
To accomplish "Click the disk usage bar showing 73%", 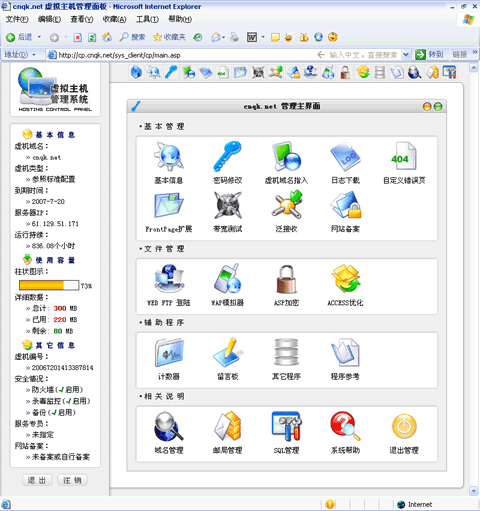I will [49, 285].
